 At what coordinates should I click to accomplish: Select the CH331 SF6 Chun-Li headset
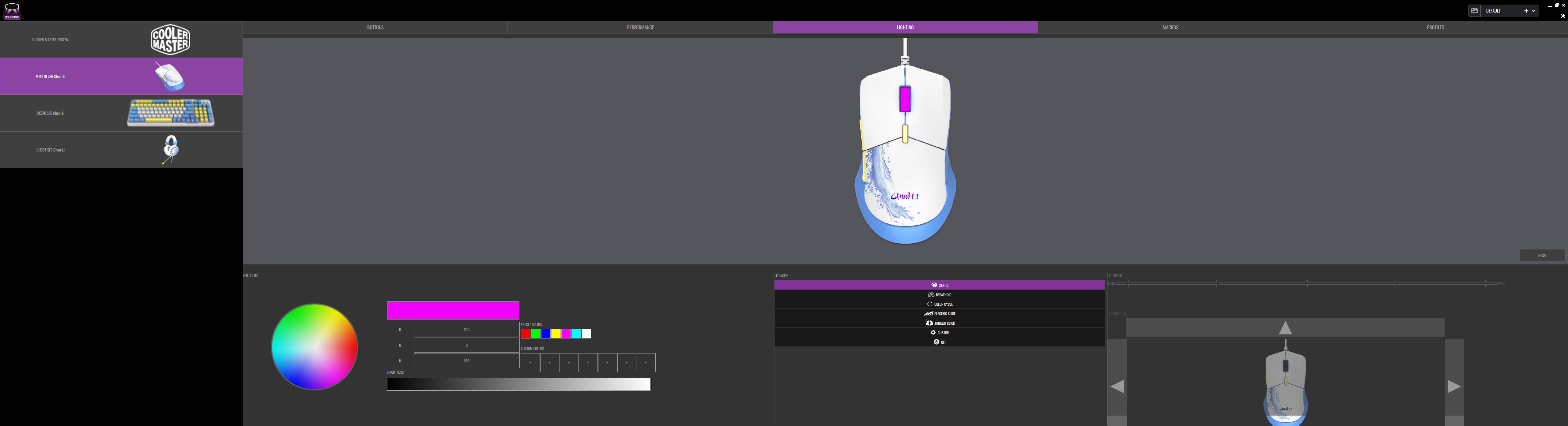(x=121, y=150)
